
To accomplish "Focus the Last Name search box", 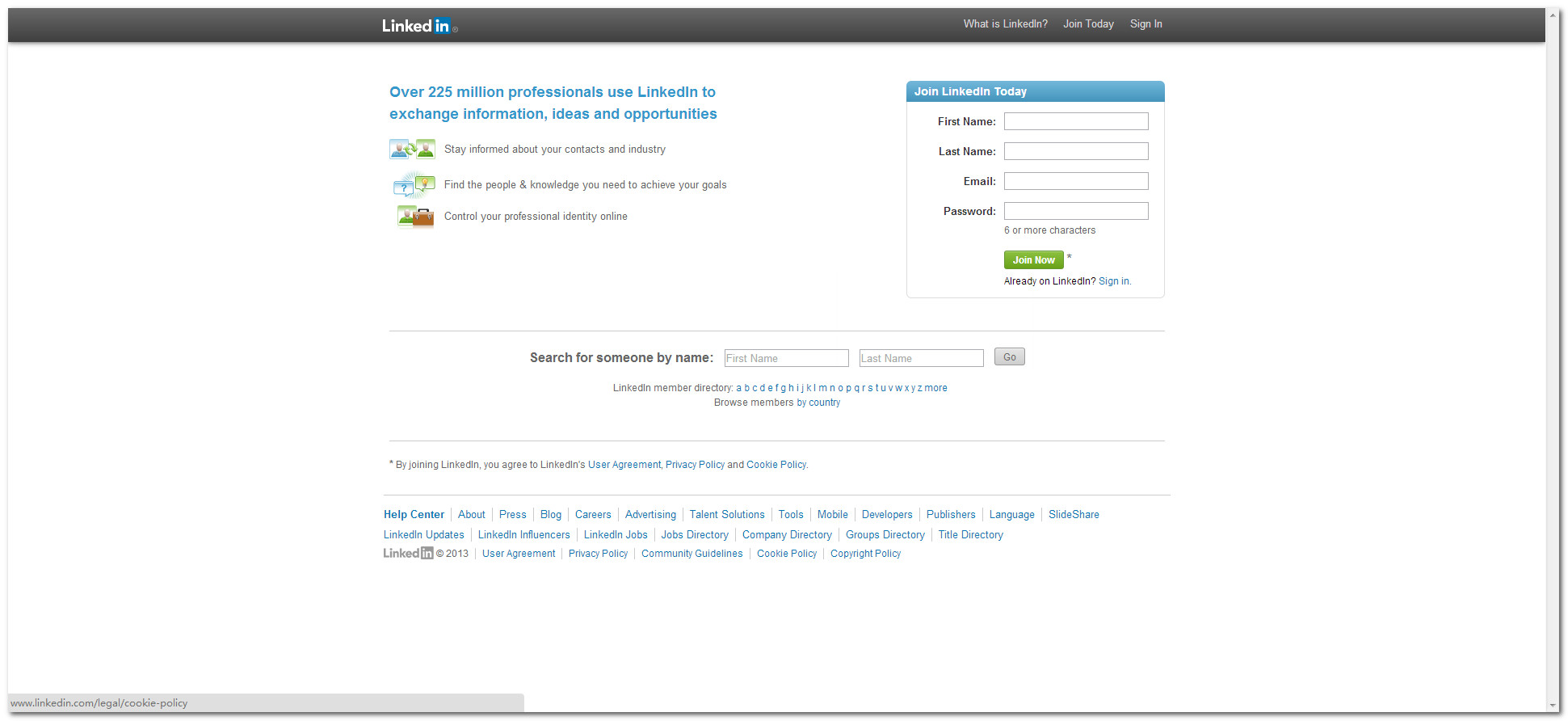I will tap(921, 358).
